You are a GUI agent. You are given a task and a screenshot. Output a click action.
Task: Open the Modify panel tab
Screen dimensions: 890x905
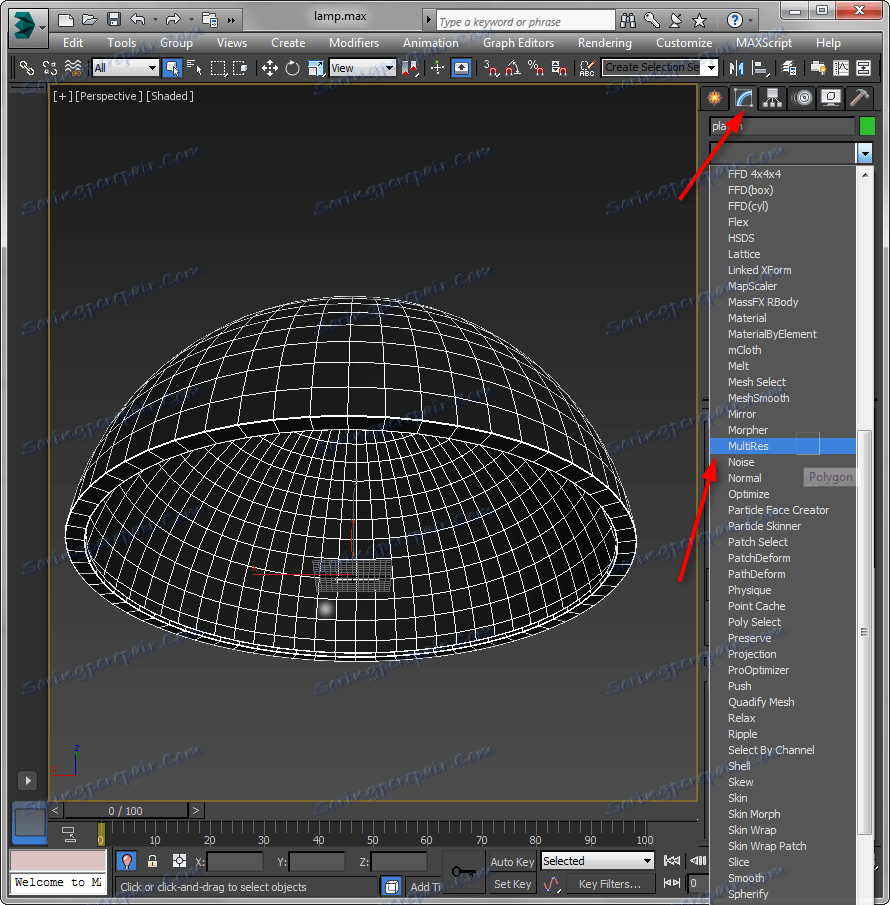(742, 97)
